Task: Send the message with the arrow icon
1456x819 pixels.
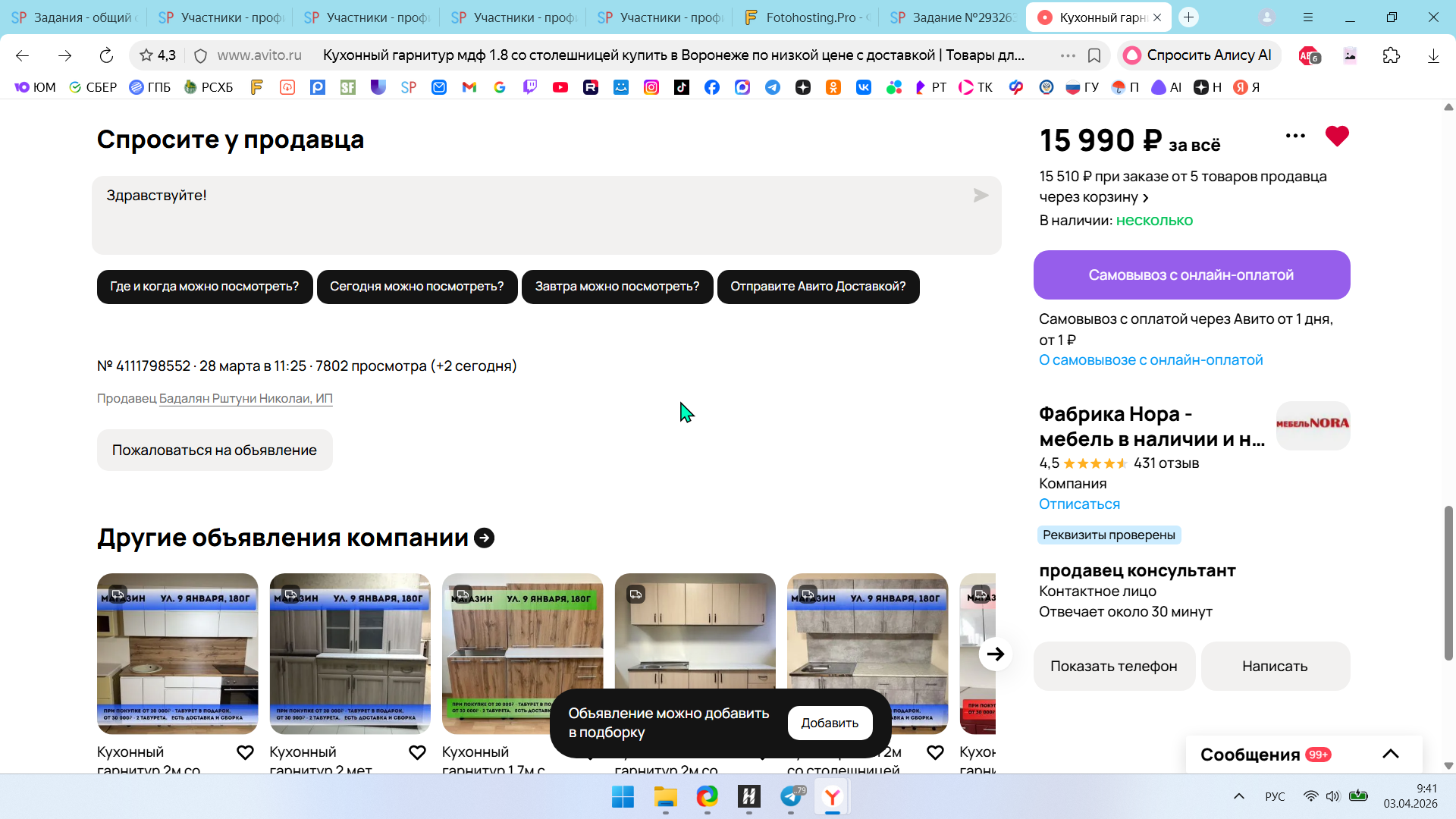Action: (981, 196)
